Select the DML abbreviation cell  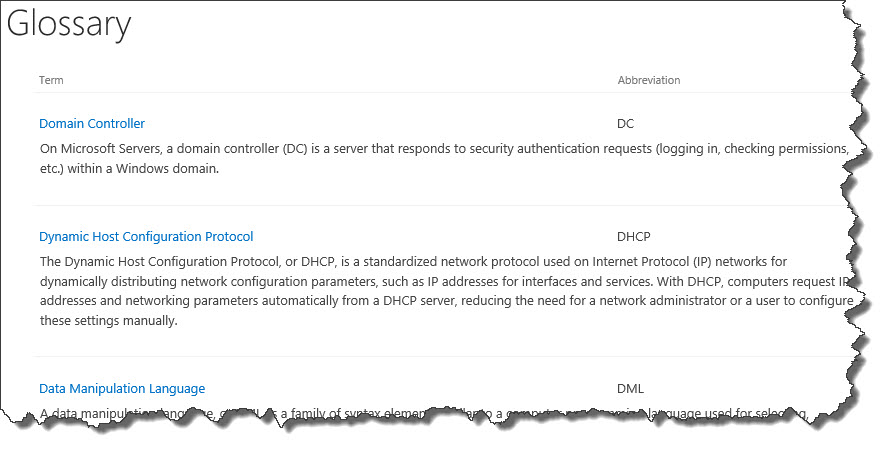pyautogui.click(x=630, y=388)
